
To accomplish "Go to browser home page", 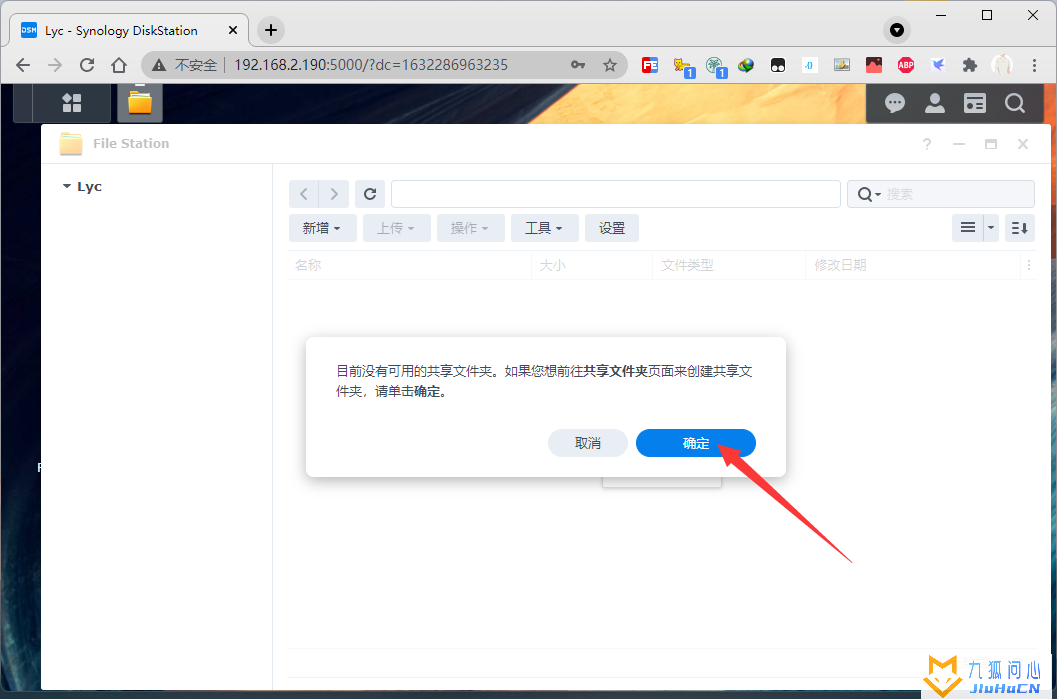I will [x=119, y=65].
